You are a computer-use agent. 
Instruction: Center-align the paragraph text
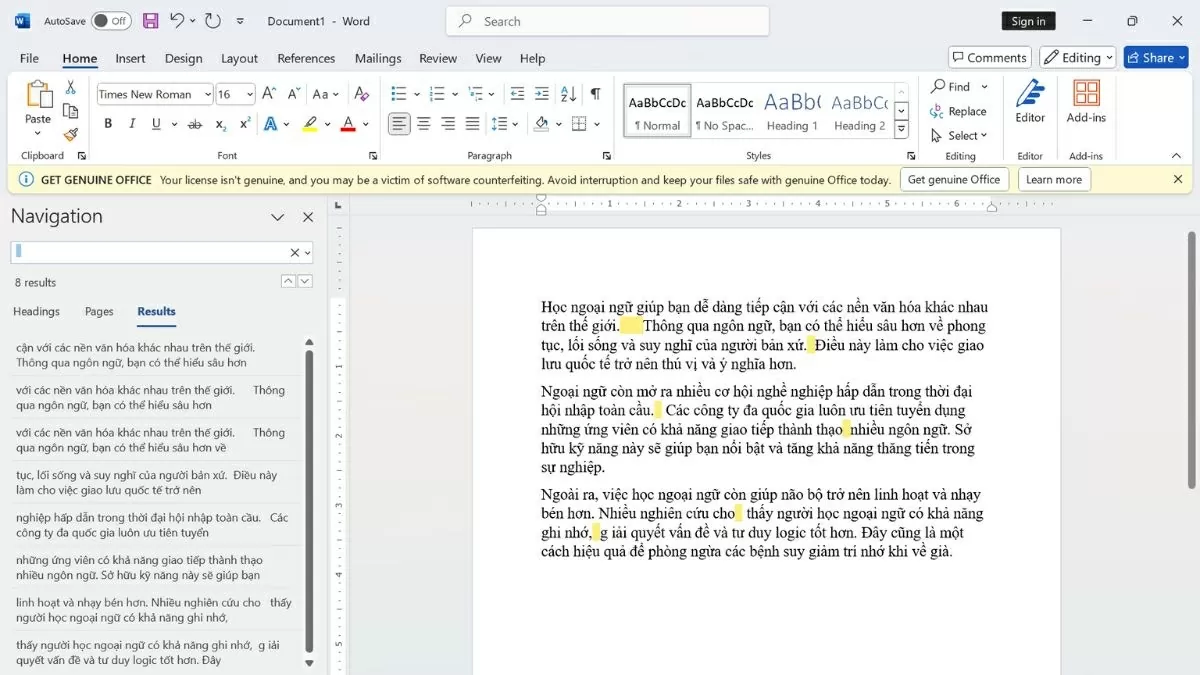pos(424,124)
